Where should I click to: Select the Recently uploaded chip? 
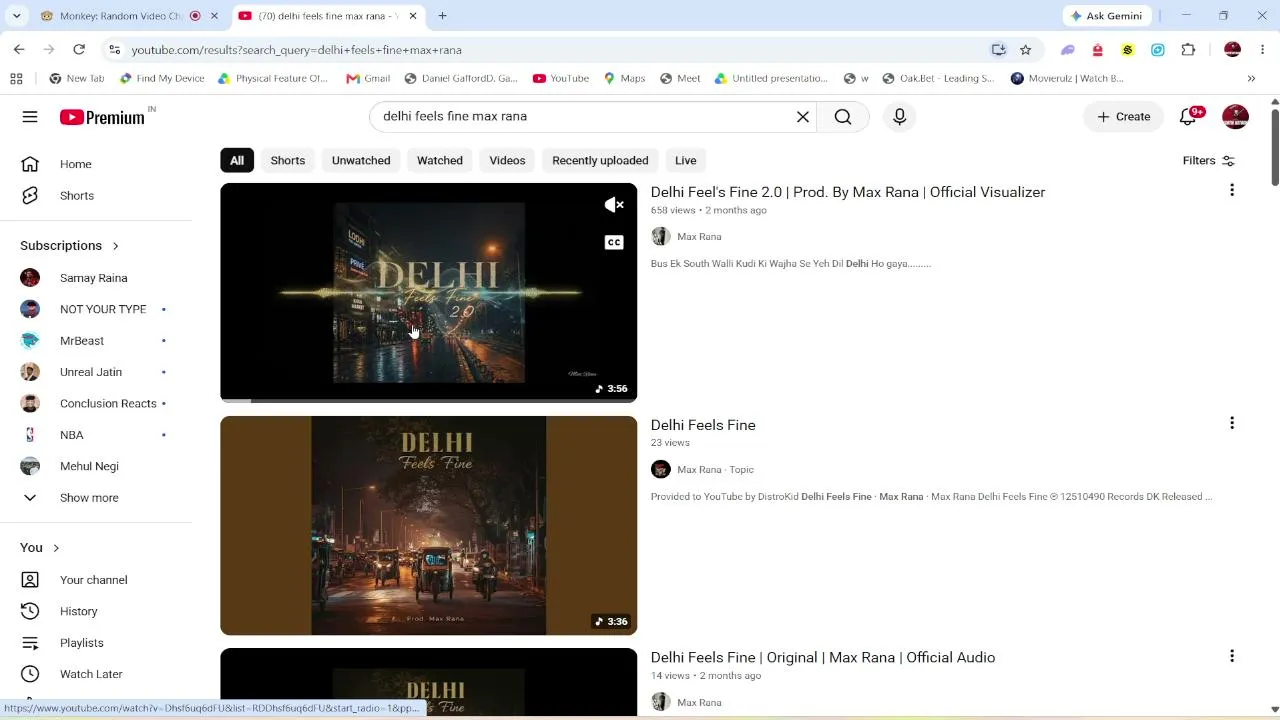600,160
